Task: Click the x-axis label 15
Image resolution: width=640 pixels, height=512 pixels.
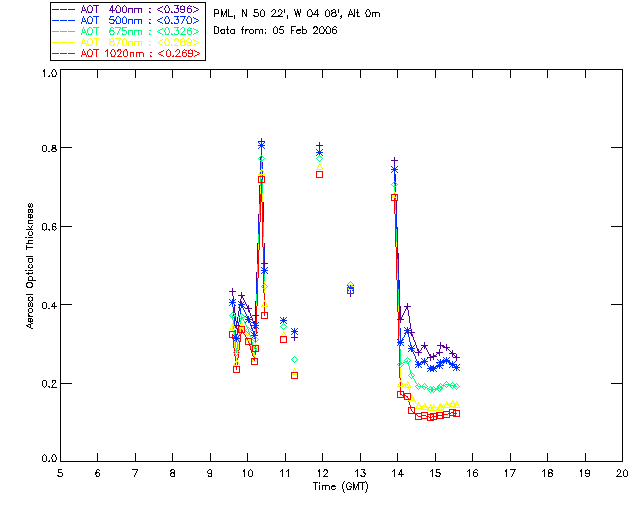Action: (435, 473)
